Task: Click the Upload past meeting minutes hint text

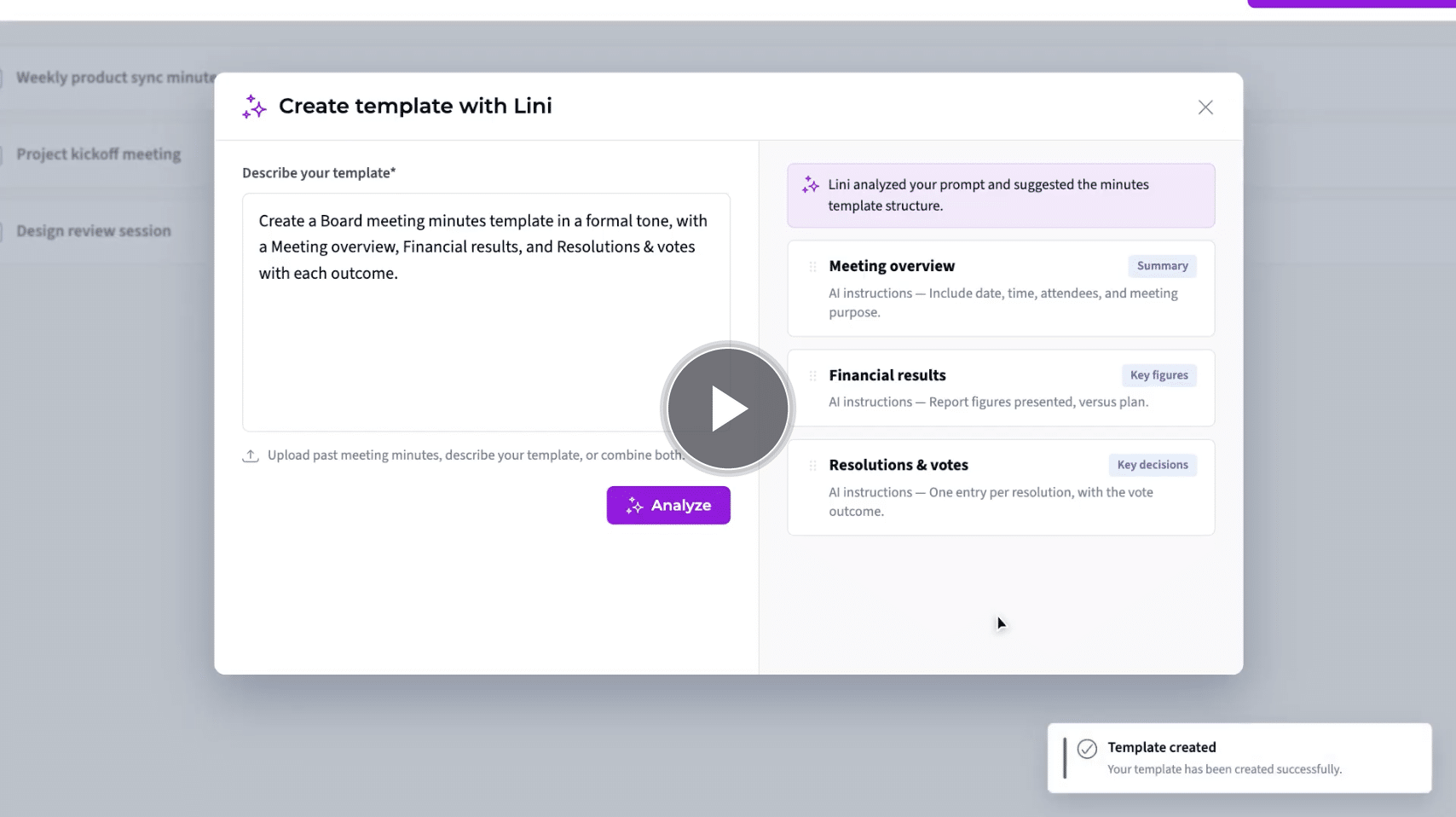Action: (x=476, y=455)
